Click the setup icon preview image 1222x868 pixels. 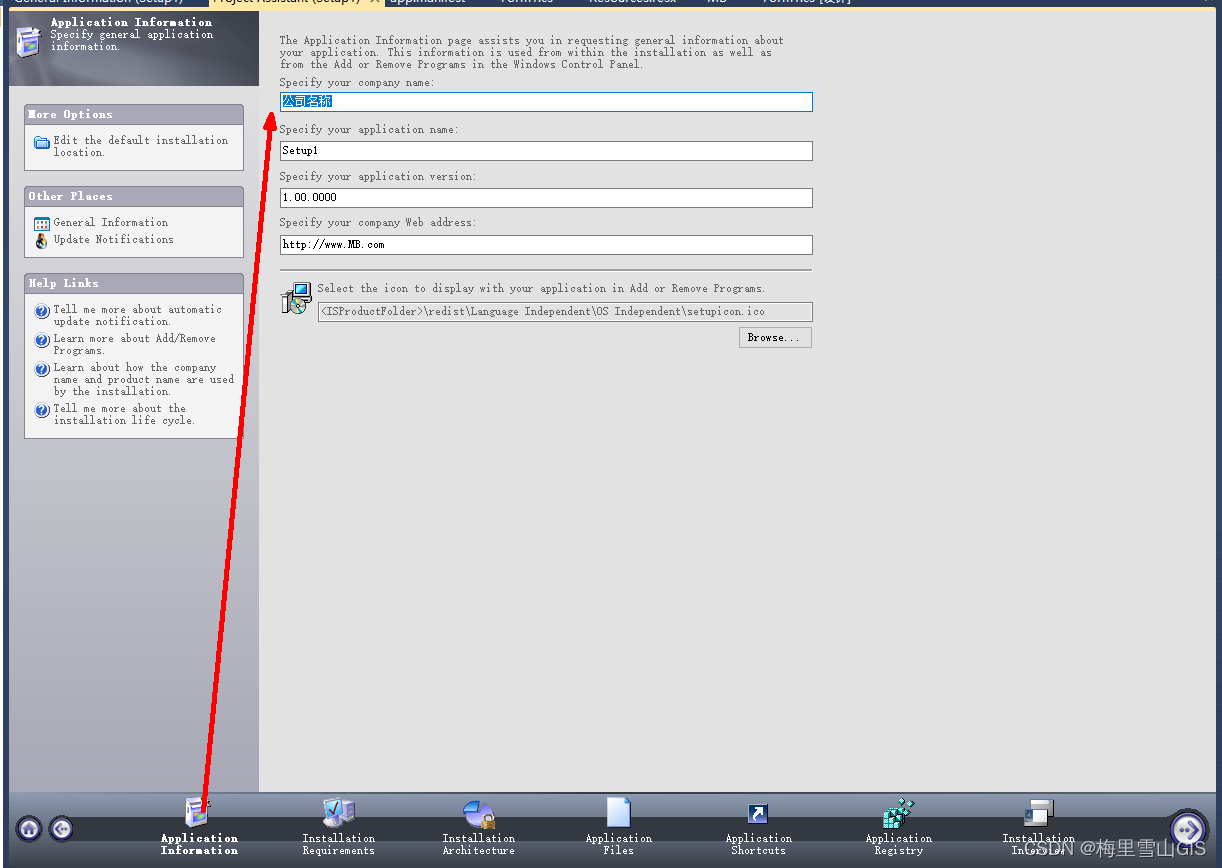[x=296, y=298]
